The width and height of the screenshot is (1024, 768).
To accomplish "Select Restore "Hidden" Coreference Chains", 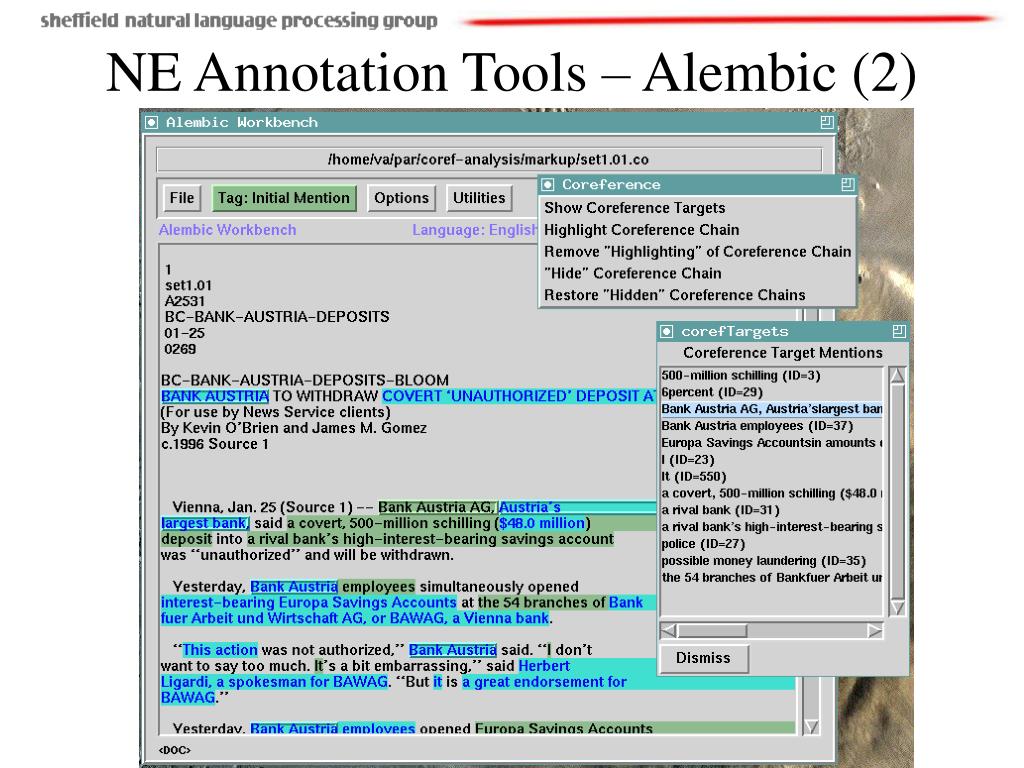I will pos(675,295).
